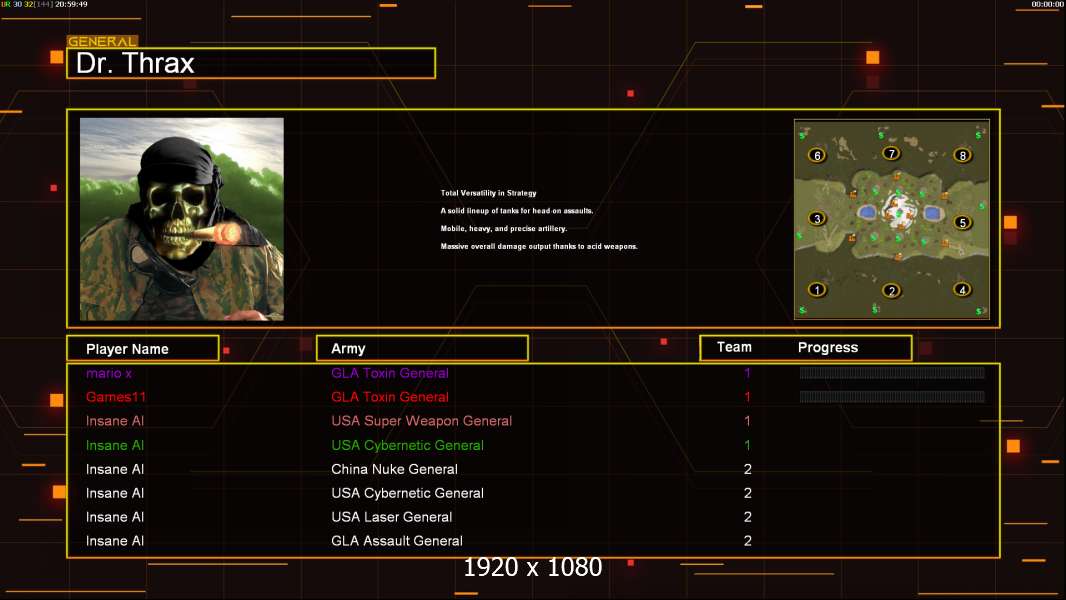This screenshot has width=1066, height=600.
Task: Click the white USA Cybernetic General entry
Action: (x=407, y=493)
